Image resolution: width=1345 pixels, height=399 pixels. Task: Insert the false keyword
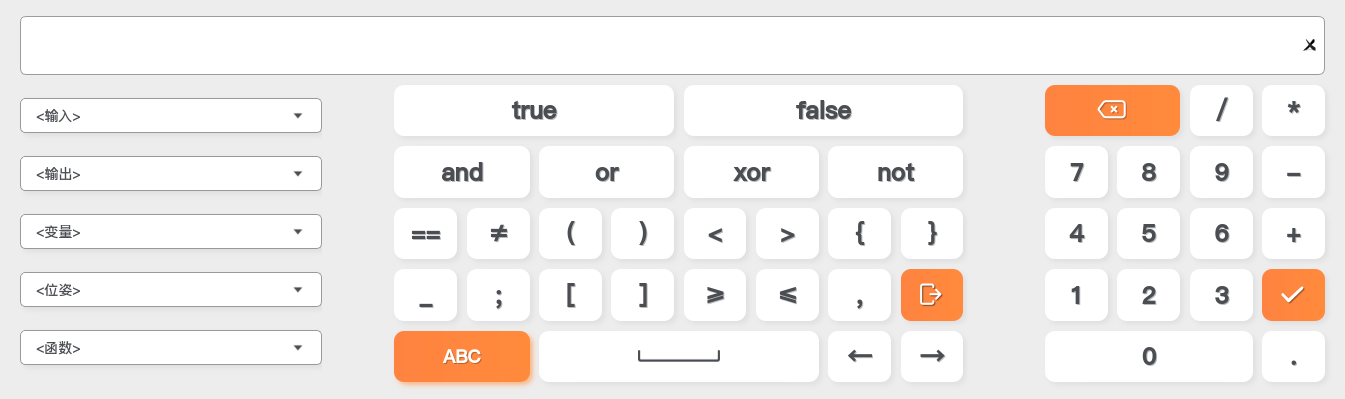coord(823,110)
